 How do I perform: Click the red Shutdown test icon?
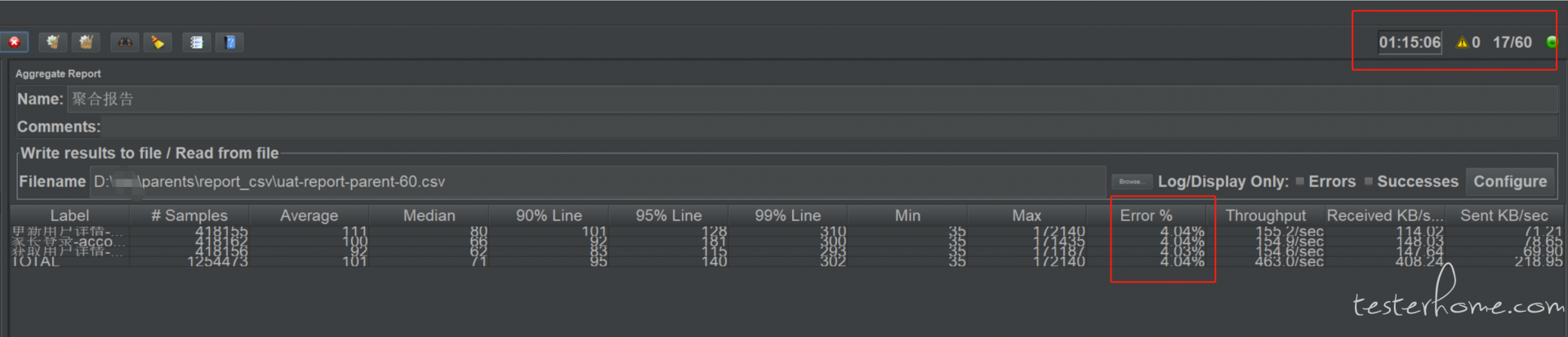point(15,42)
